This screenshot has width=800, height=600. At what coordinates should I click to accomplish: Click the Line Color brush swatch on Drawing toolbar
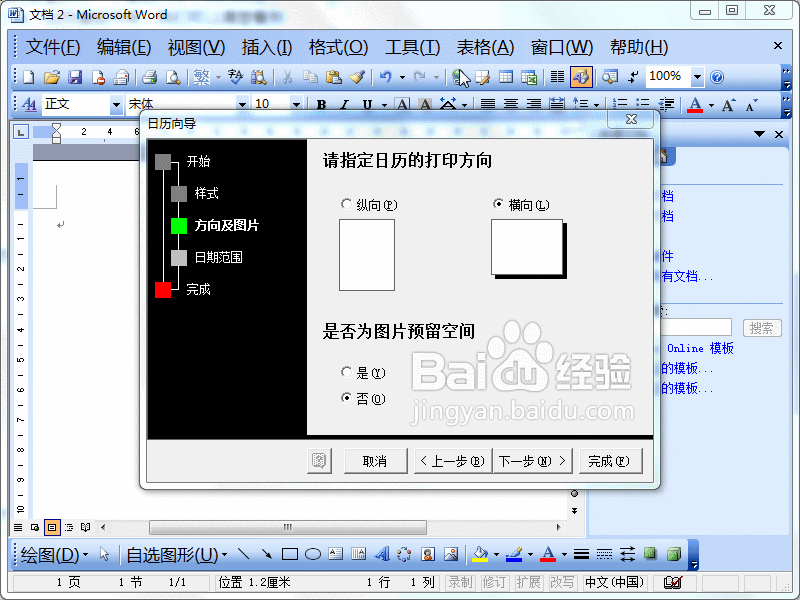[x=515, y=554]
